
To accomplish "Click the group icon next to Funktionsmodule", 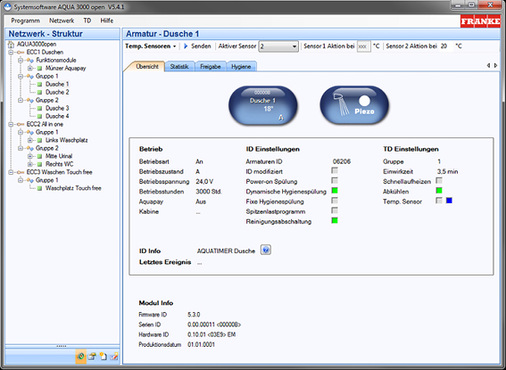I will point(30,60).
